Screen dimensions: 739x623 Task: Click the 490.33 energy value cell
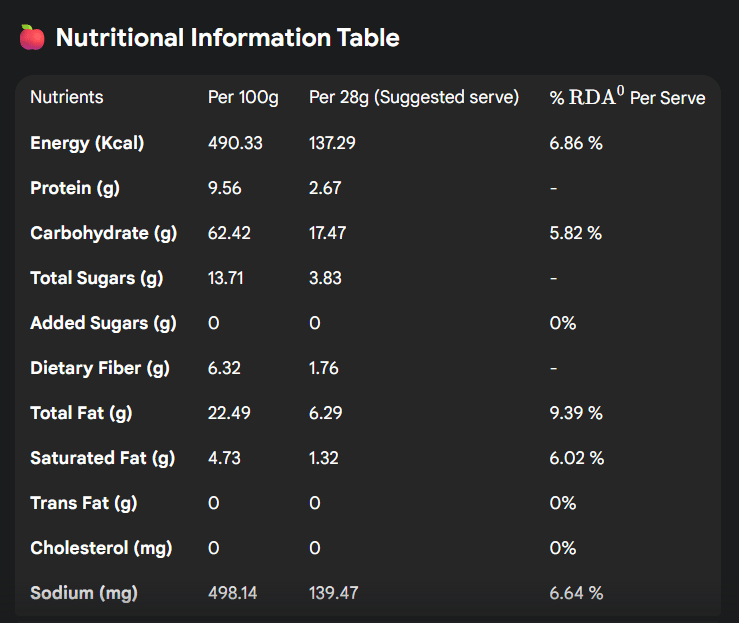pos(235,143)
